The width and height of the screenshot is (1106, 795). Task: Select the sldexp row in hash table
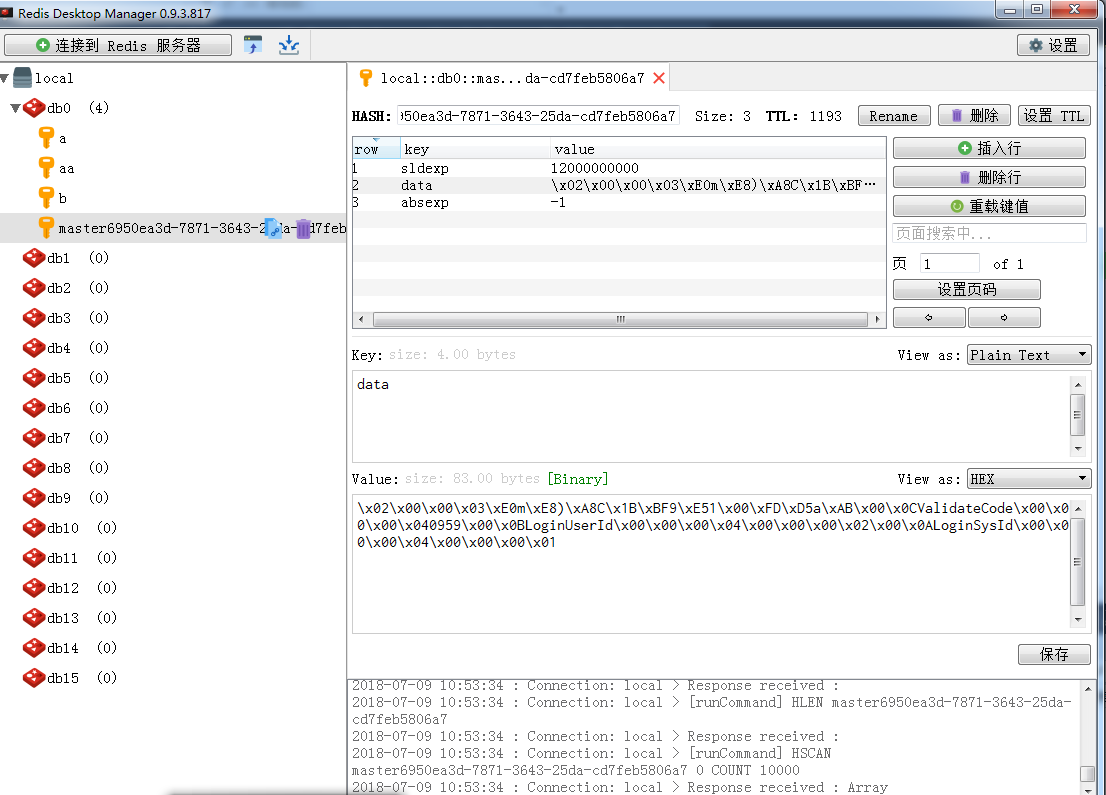(x=619, y=168)
